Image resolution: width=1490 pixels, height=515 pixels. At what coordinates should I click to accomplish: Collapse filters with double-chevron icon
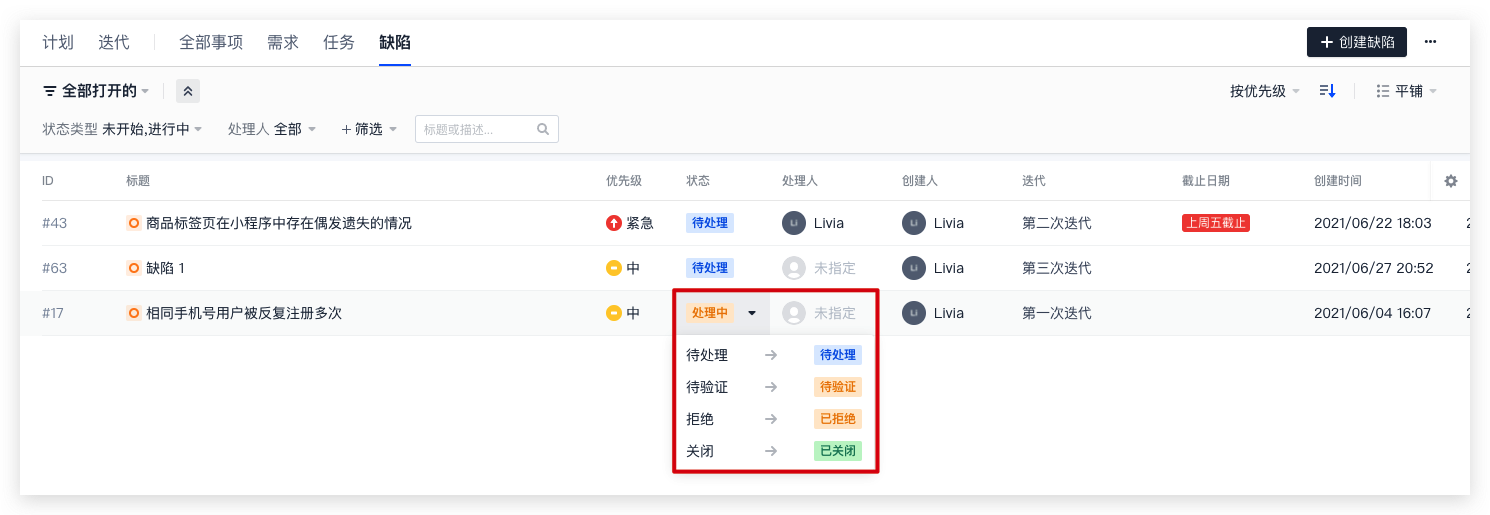(x=188, y=91)
